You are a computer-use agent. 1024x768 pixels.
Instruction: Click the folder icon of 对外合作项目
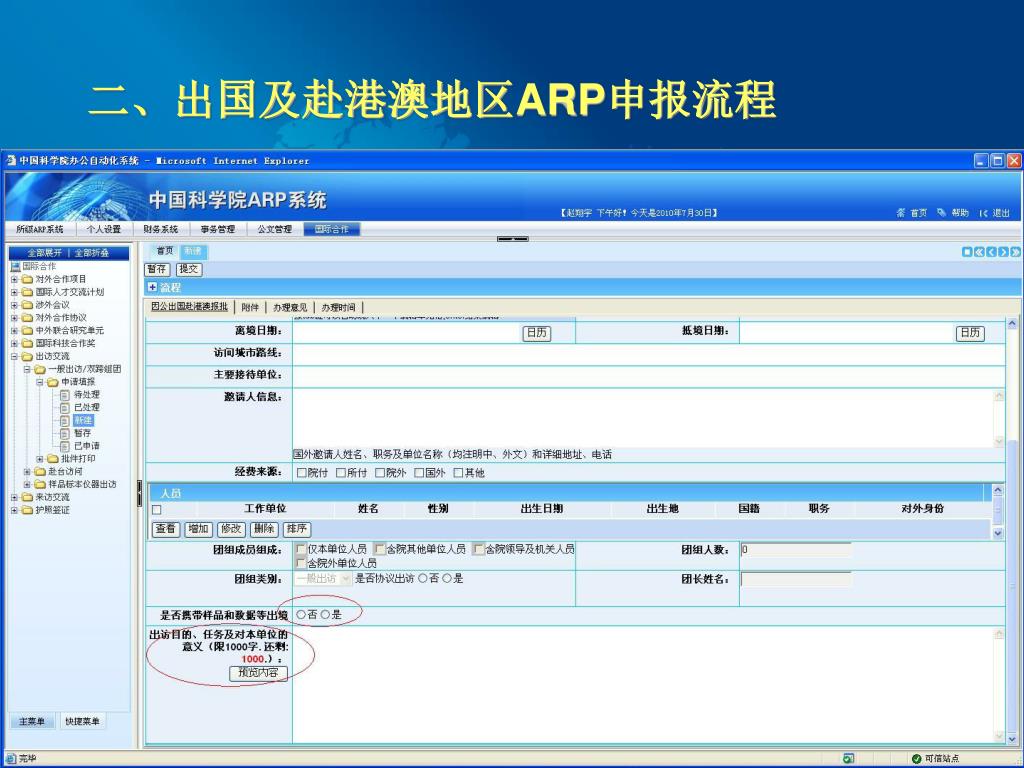pos(27,279)
